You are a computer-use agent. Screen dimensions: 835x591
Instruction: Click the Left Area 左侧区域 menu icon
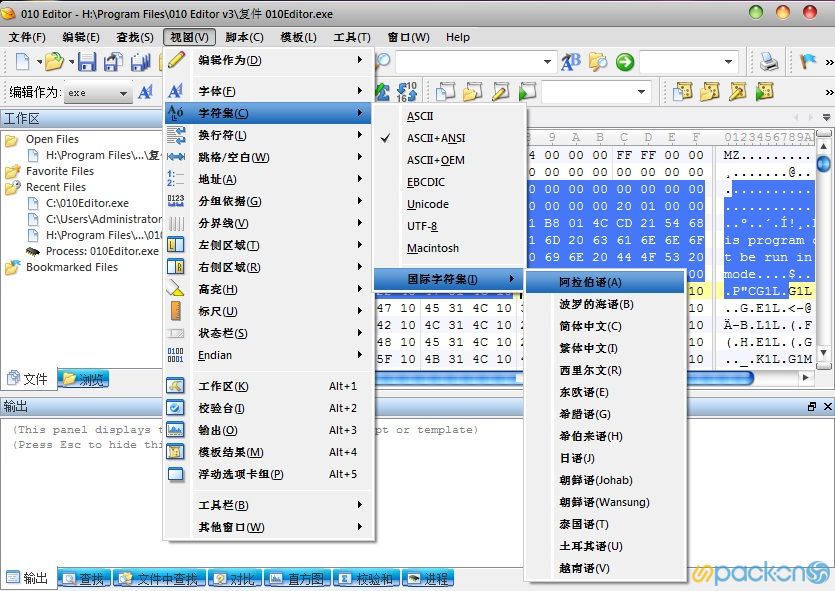(175, 245)
